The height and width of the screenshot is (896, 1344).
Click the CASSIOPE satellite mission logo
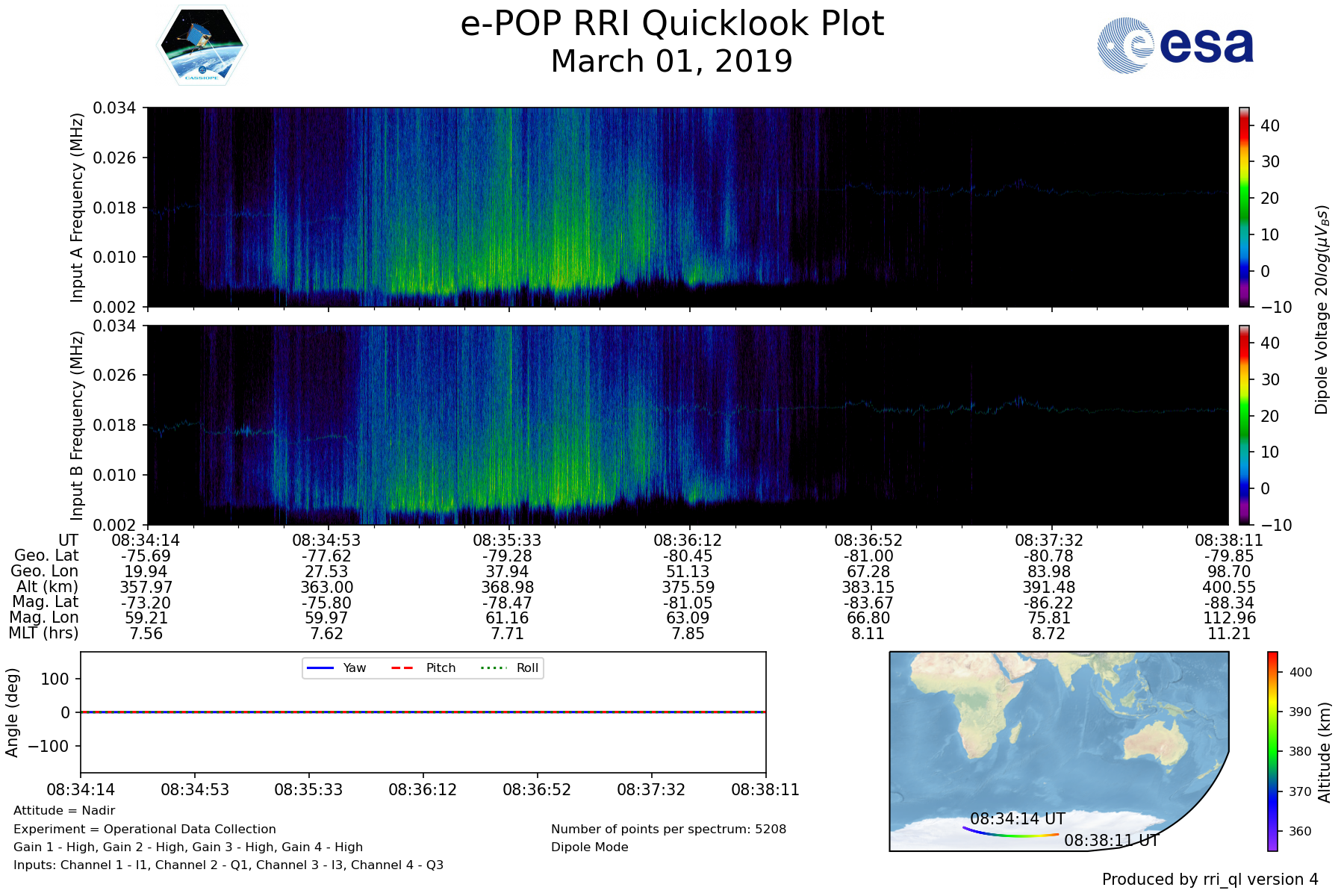[x=202, y=46]
